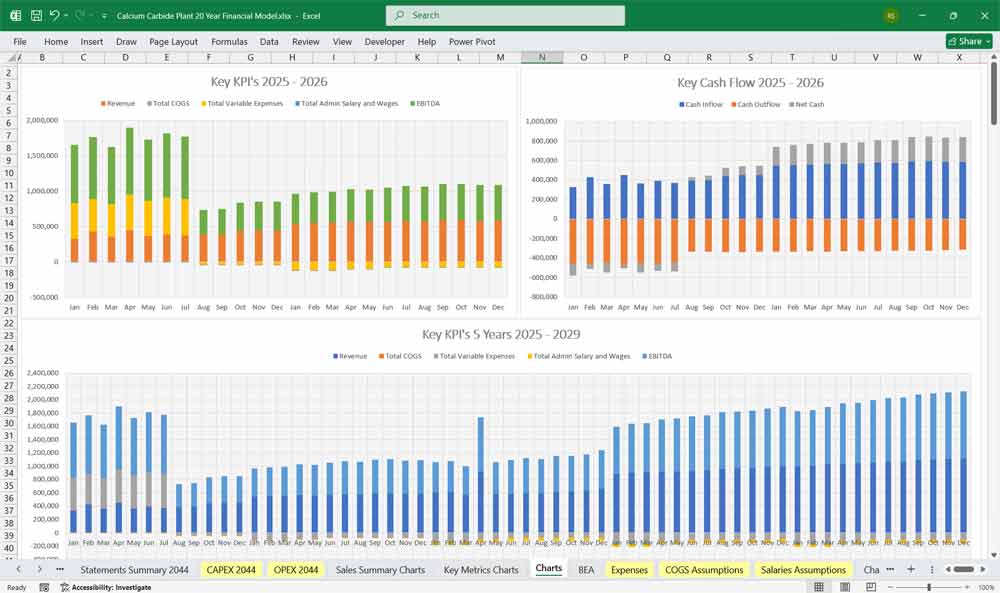Open the Charts sheet tab

pyautogui.click(x=549, y=568)
